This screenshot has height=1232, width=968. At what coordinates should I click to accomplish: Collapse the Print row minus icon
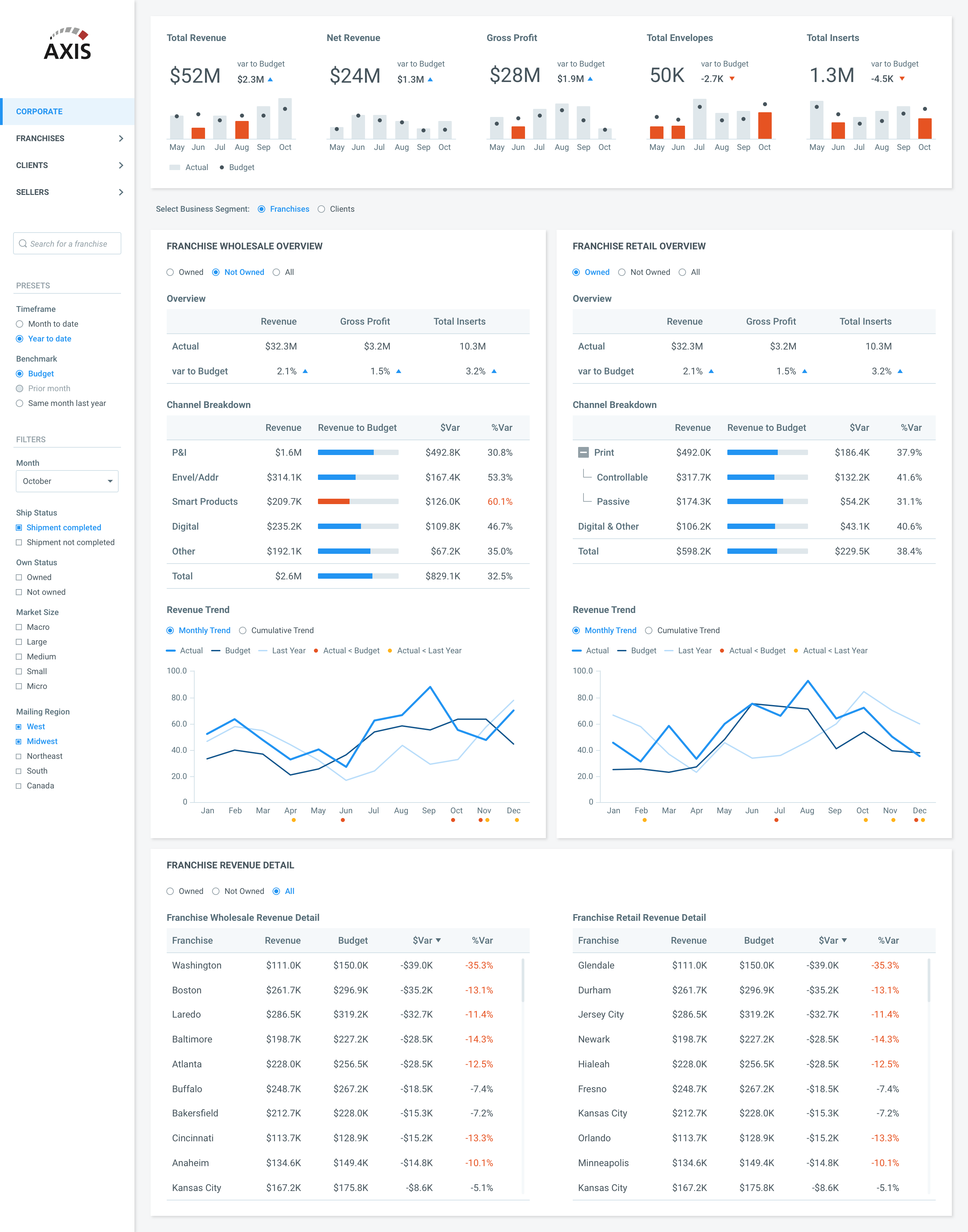pyautogui.click(x=583, y=452)
